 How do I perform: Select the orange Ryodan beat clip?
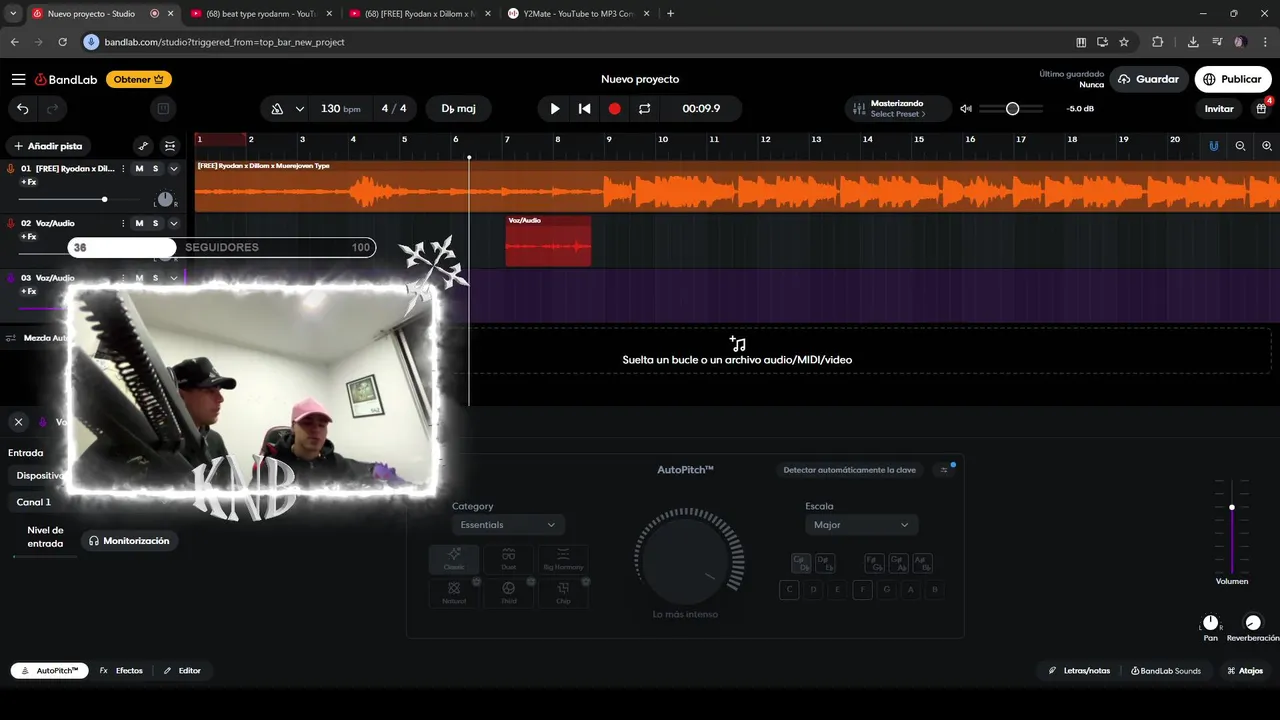tap(737, 186)
